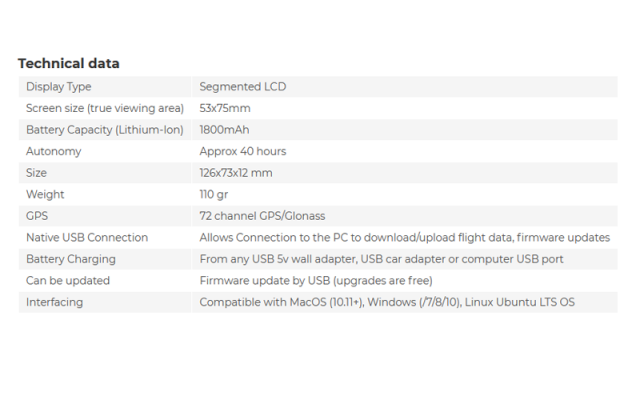Select the Weight row label
The width and height of the screenshot is (640, 400).
click(x=45, y=194)
